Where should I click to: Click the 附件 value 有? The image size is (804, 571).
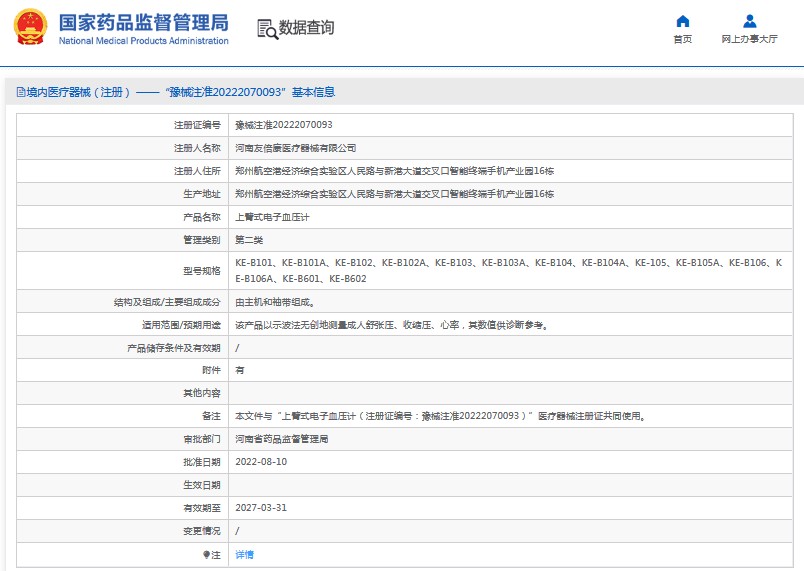(x=240, y=370)
